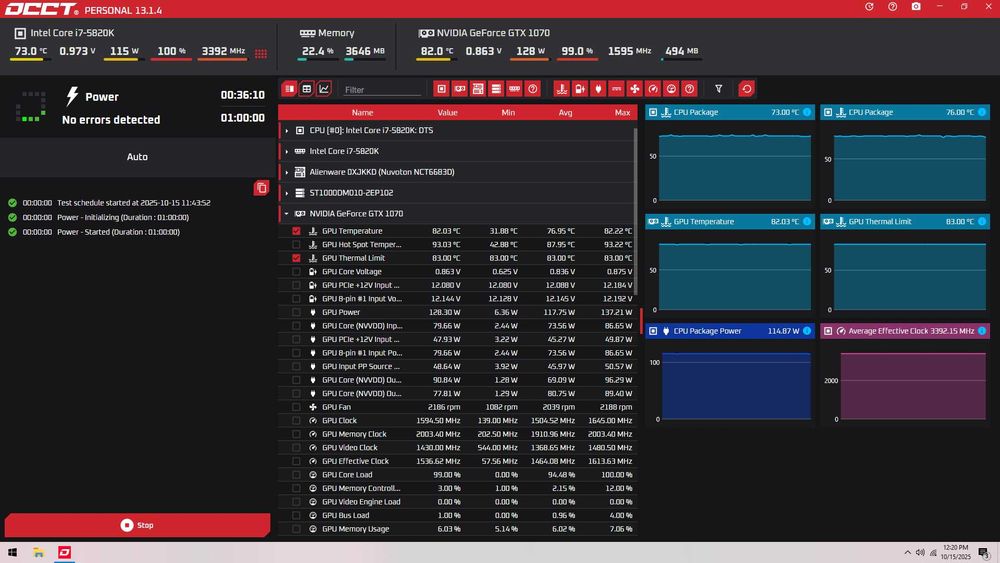1000x563 pixels.
Task: Toggle storage sensors filter icon
Action: tap(496, 89)
